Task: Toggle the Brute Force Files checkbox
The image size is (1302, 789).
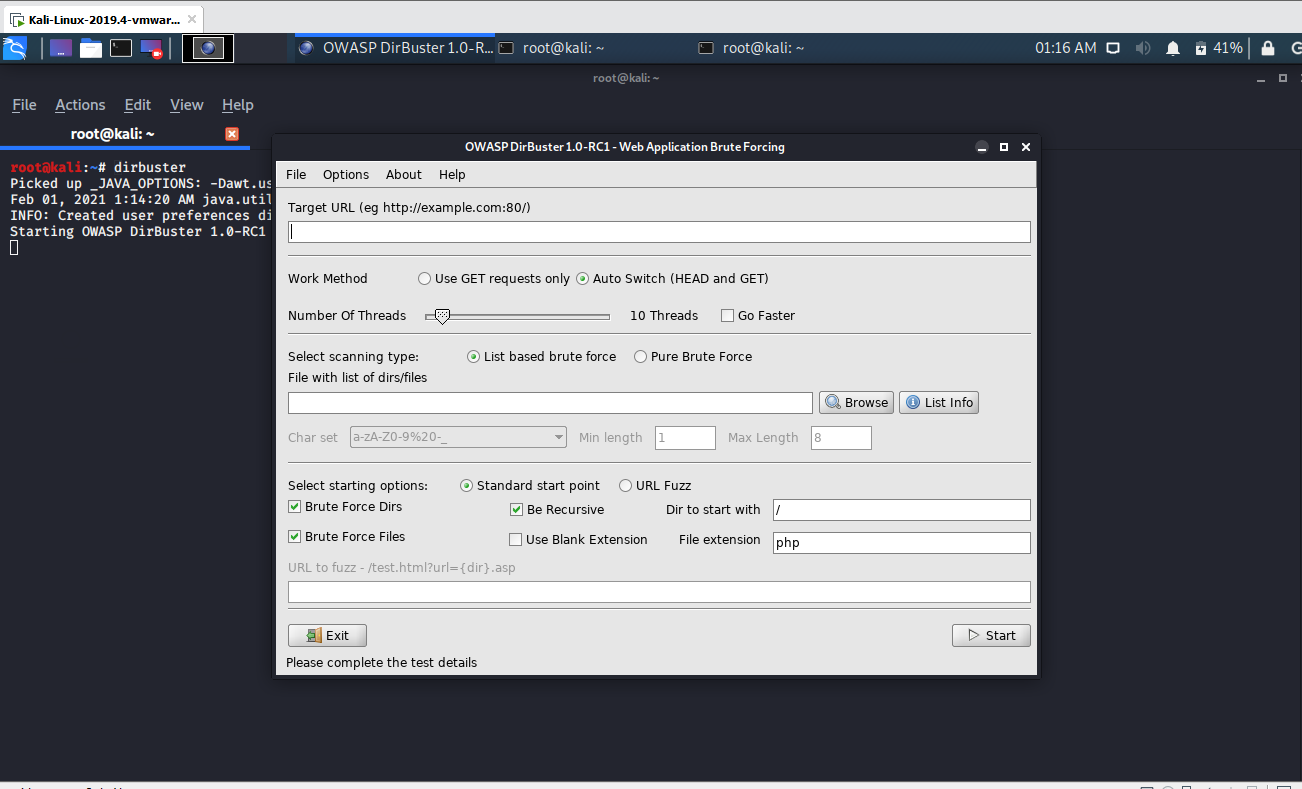Action: coord(295,537)
